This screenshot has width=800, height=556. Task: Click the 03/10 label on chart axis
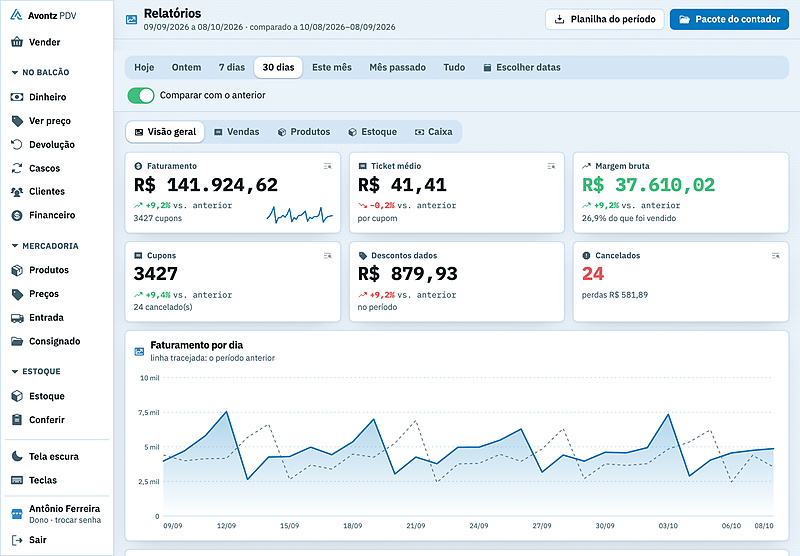tap(668, 525)
